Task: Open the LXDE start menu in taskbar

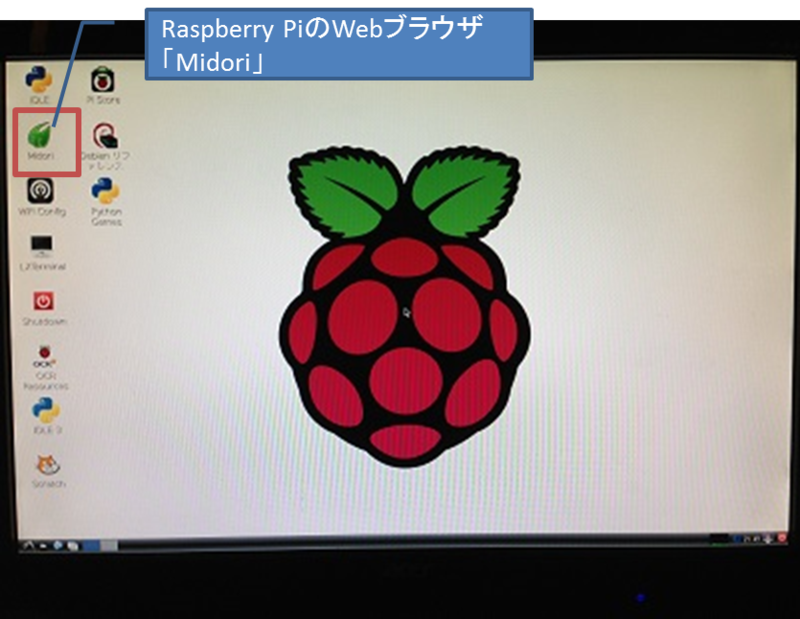Action: 28,546
